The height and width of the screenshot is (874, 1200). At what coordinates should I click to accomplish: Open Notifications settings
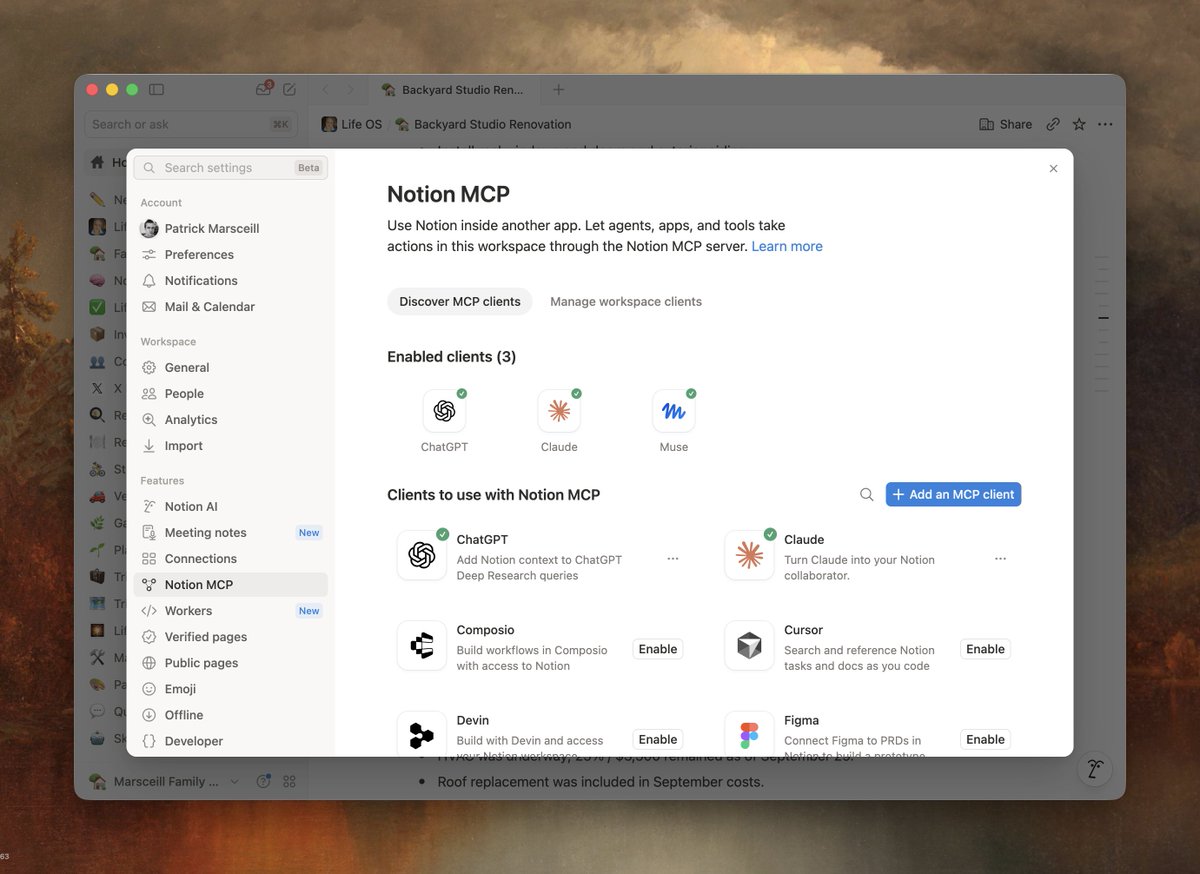[x=231, y=280]
